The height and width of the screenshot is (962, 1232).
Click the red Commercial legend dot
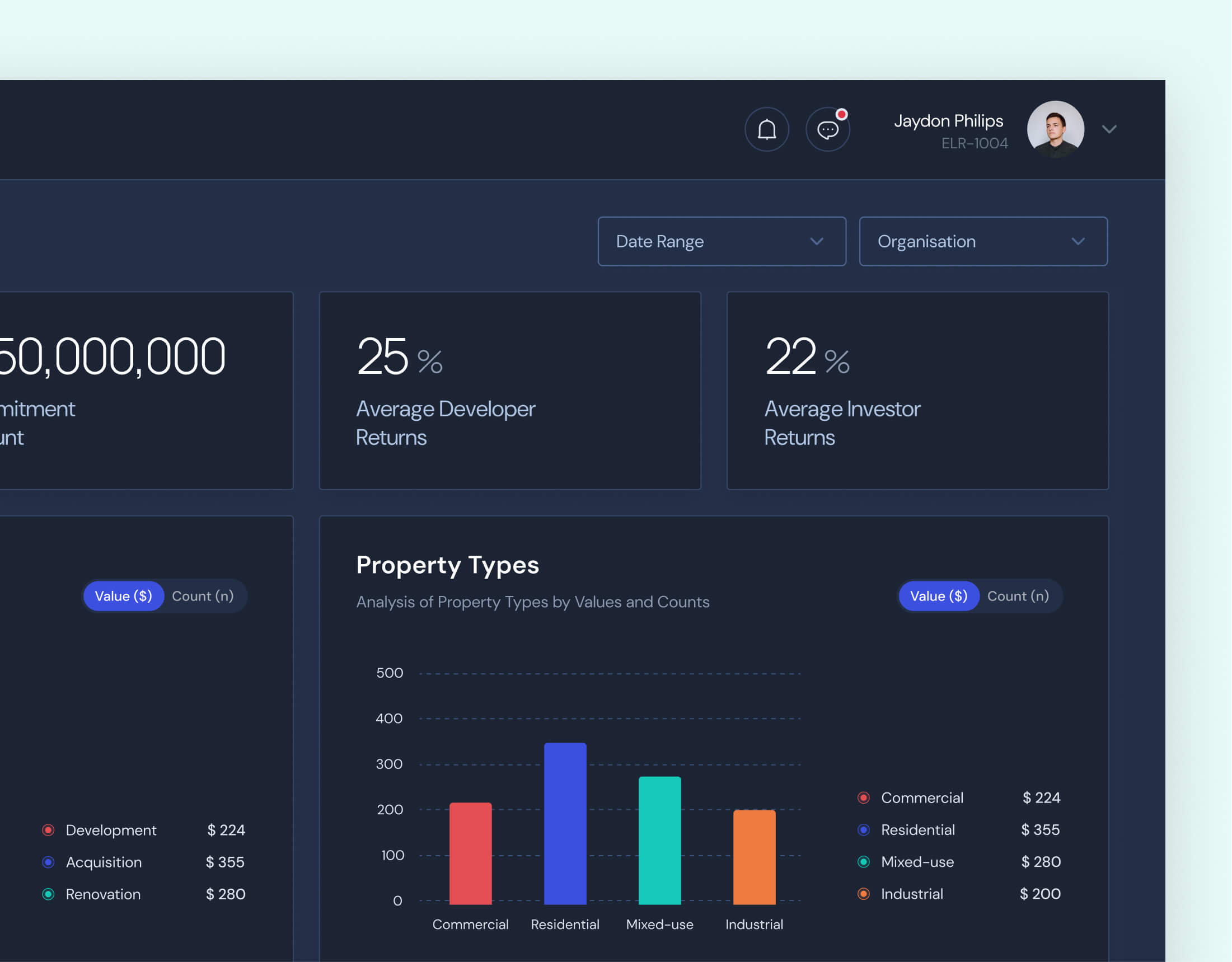click(863, 798)
